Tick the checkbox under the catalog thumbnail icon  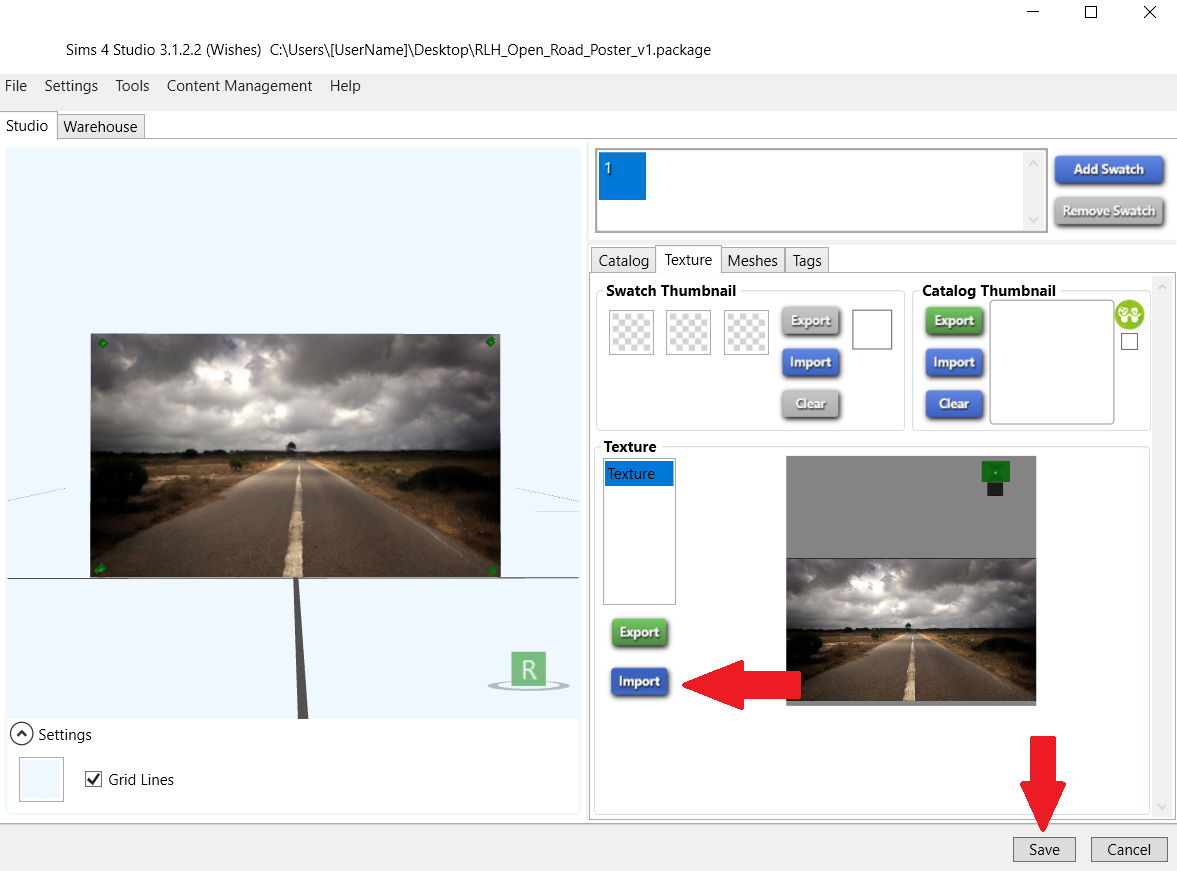[x=1129, y=342]
